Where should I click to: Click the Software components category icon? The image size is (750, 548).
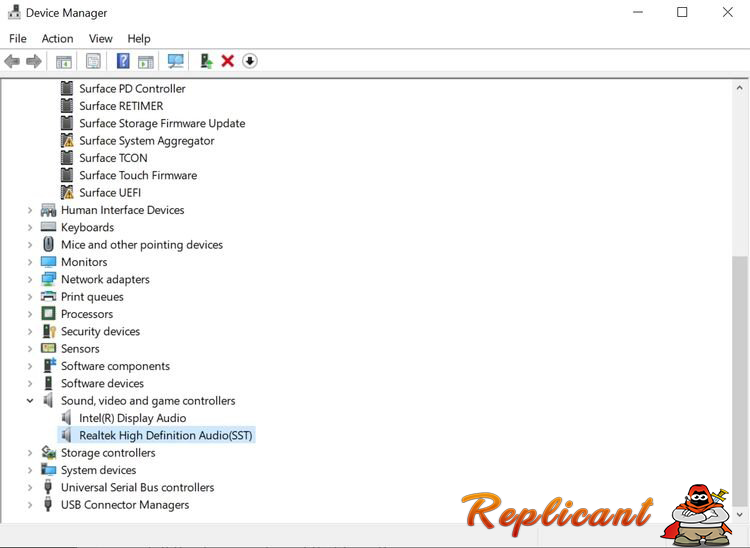tap(49, 366)
